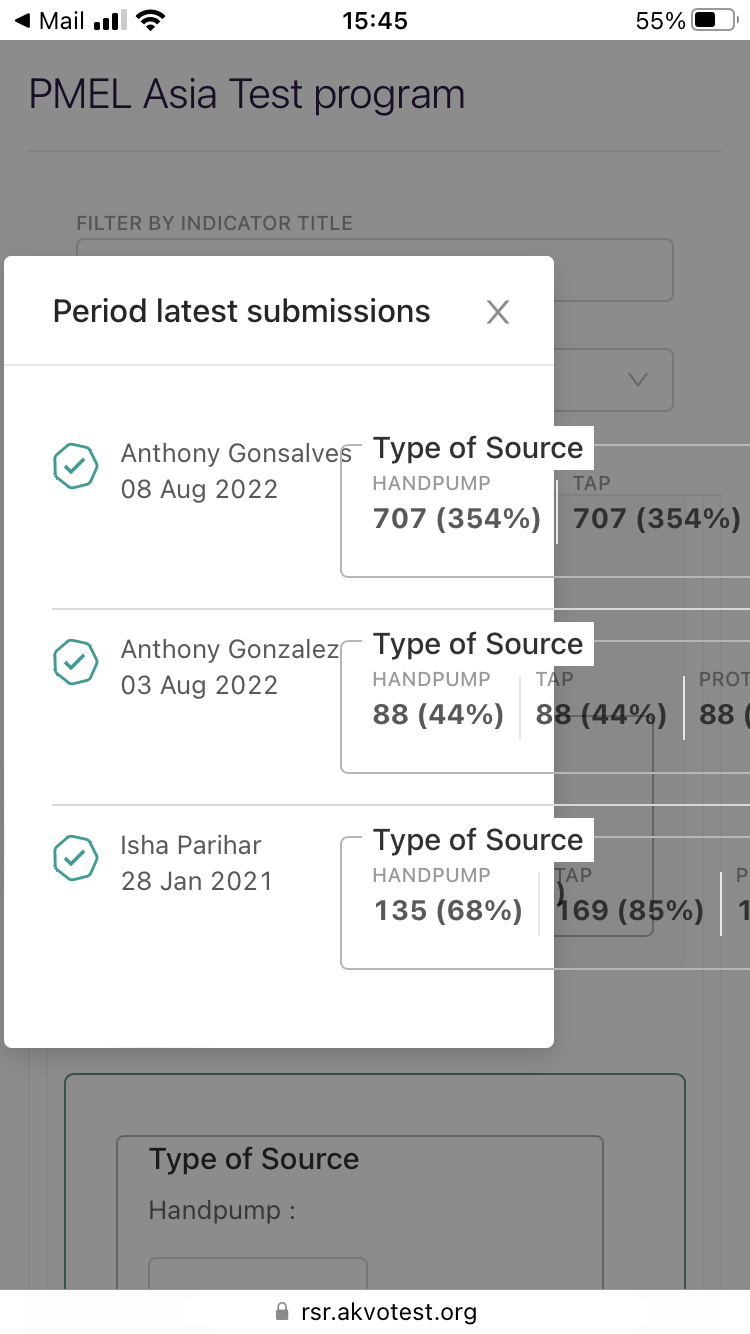Screen dimensions: 750x1334
Task: Click approved checkmark icon for Anthony Gonsalves
Action: (x=75, y=465)
